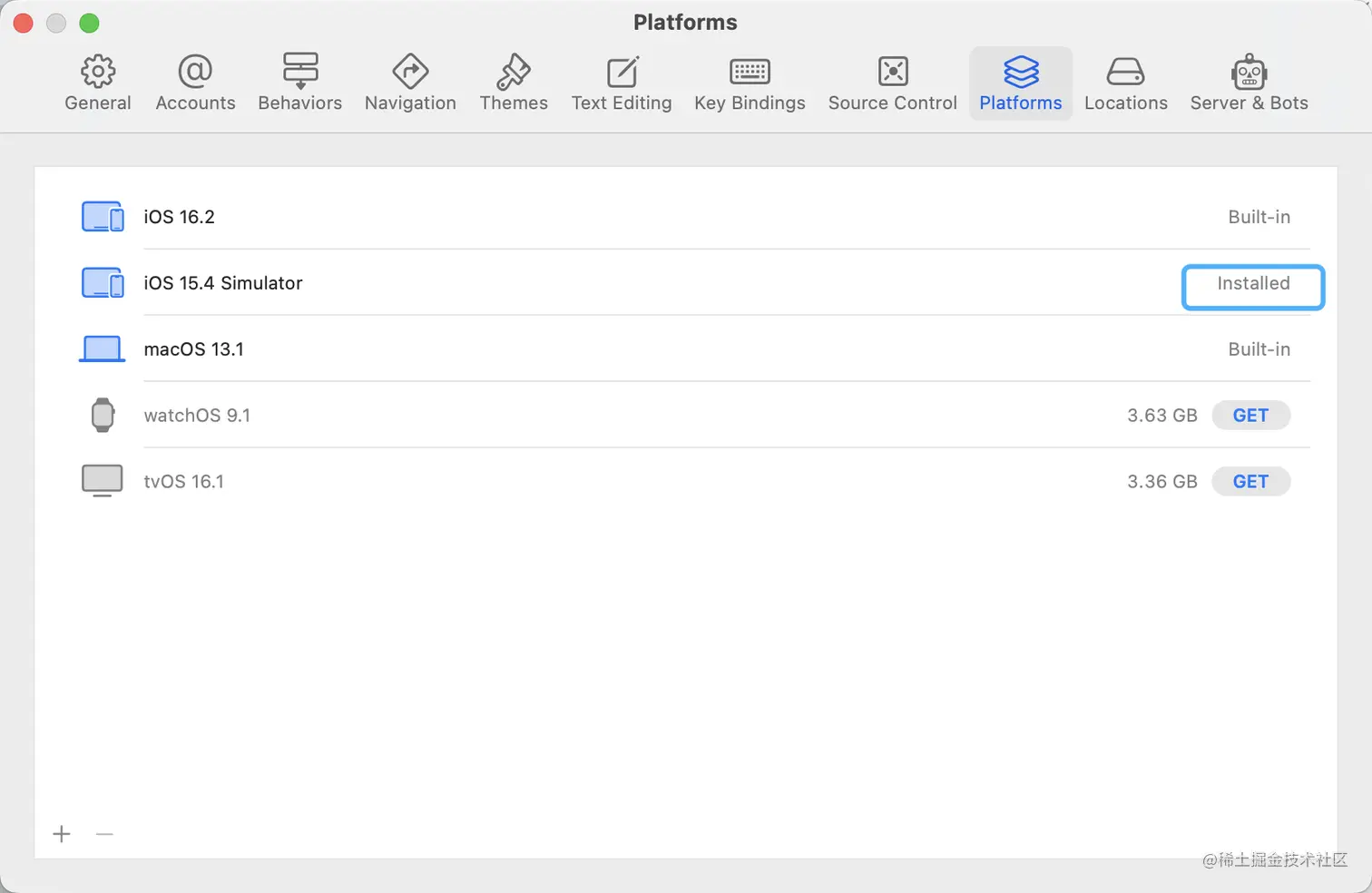Click the watchOS 9.1 watch icon
The width and height of the screenshot is (1372, 893).
103,415
